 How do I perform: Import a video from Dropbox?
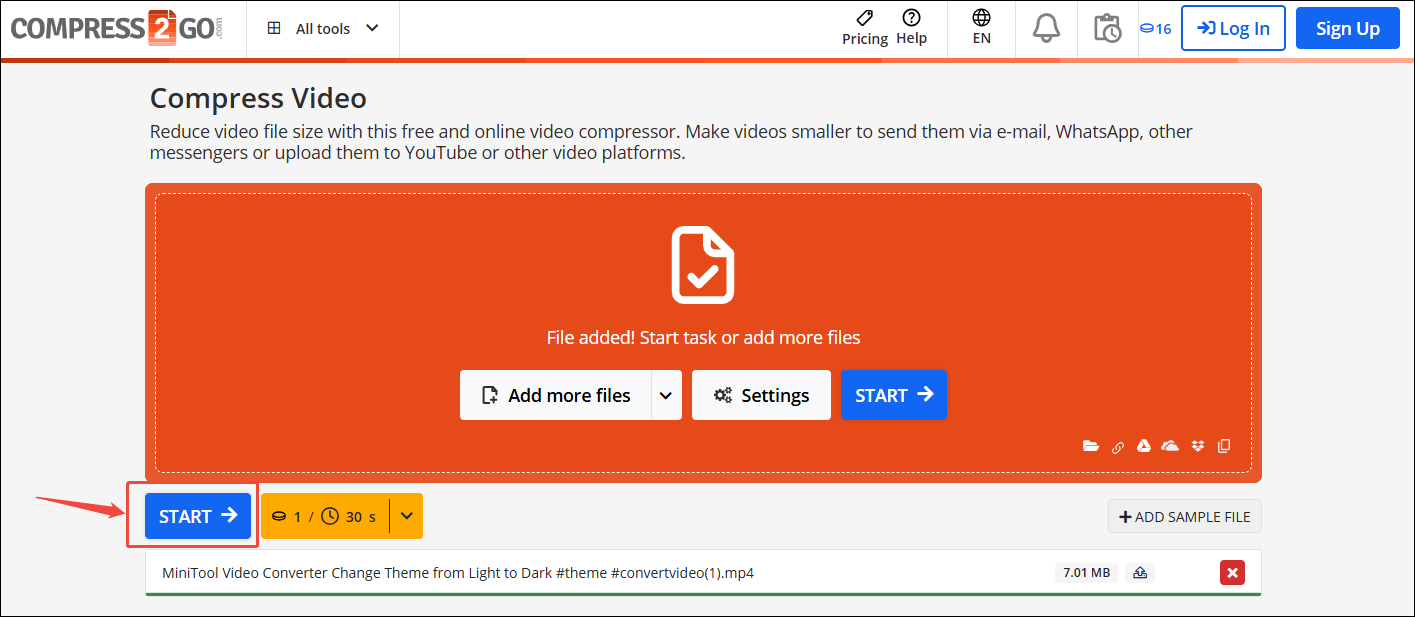click(1197, 446)
